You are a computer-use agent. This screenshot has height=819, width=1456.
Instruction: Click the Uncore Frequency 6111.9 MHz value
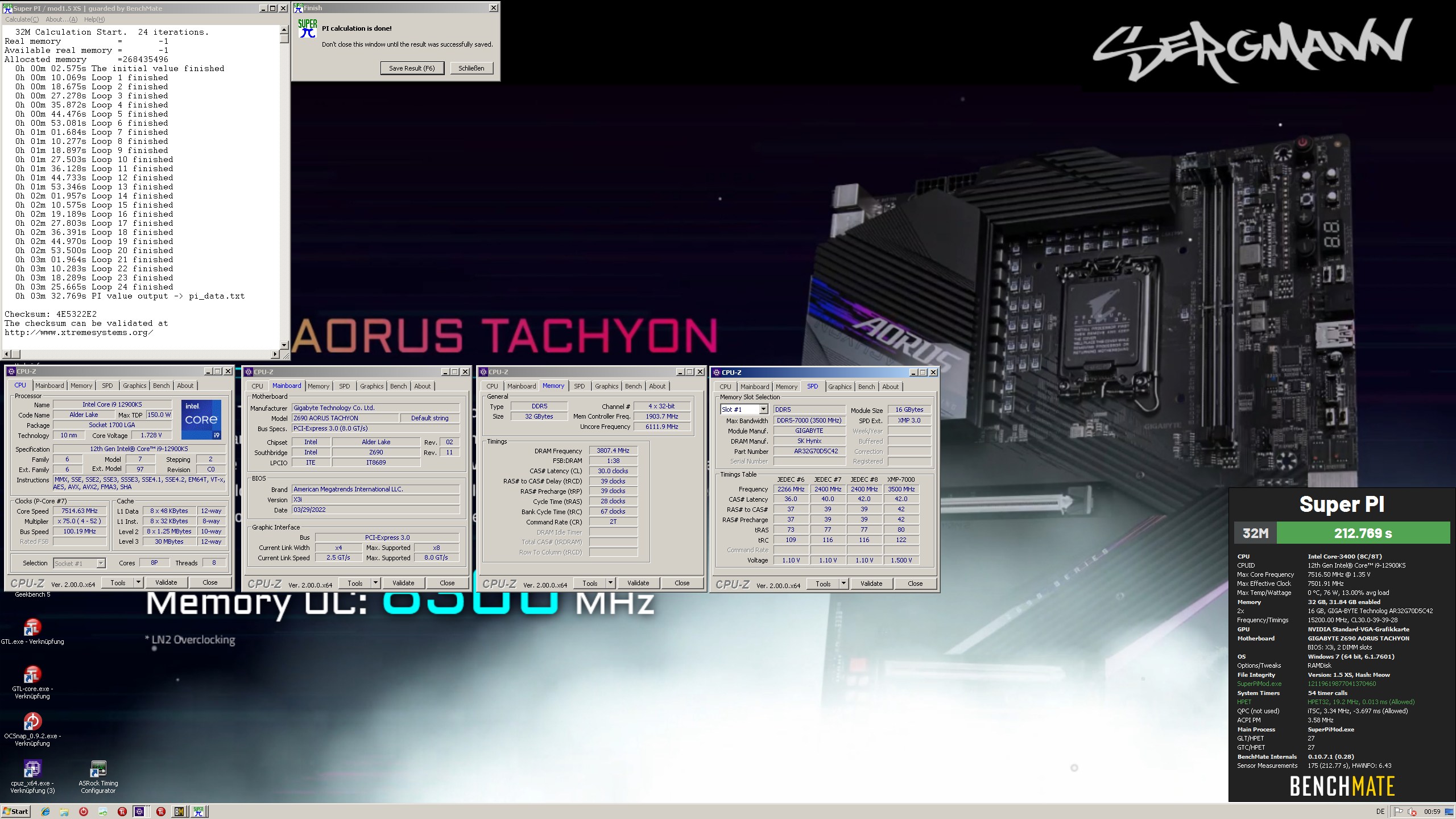662,427
